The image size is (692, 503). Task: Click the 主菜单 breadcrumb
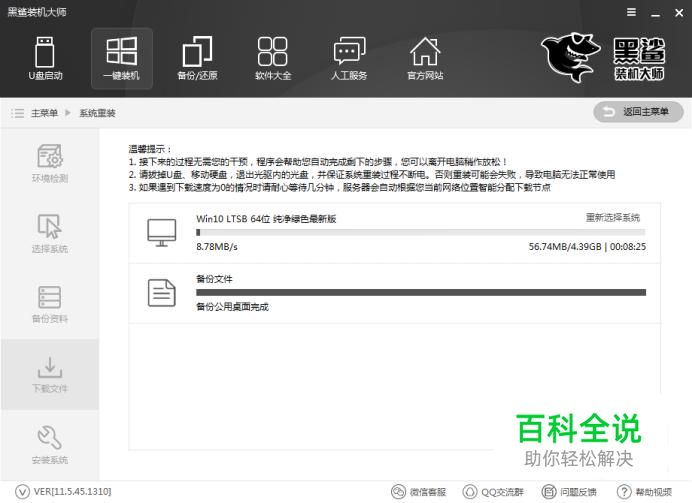point(44,113)
